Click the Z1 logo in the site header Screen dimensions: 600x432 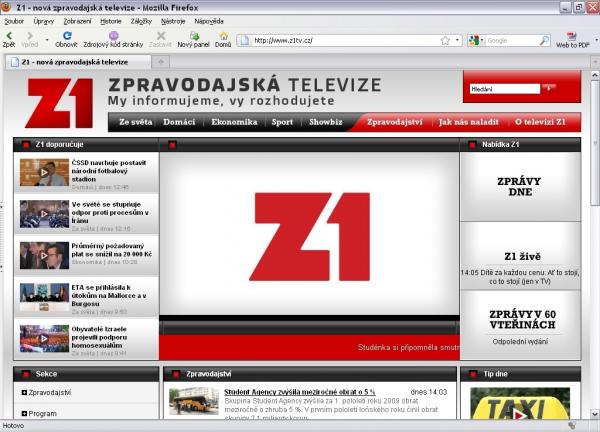pos(60,103)
